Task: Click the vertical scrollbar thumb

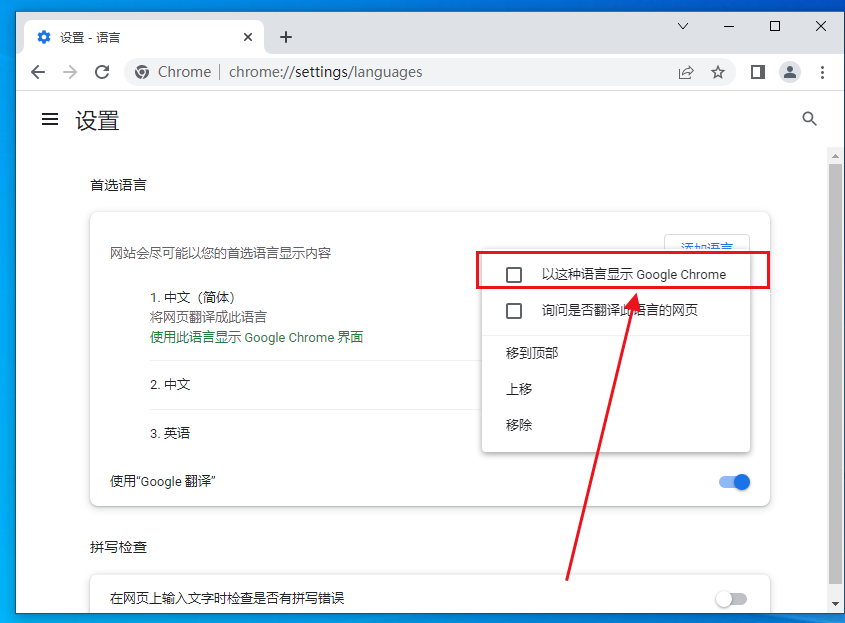Action: click(x=835, y=373)
